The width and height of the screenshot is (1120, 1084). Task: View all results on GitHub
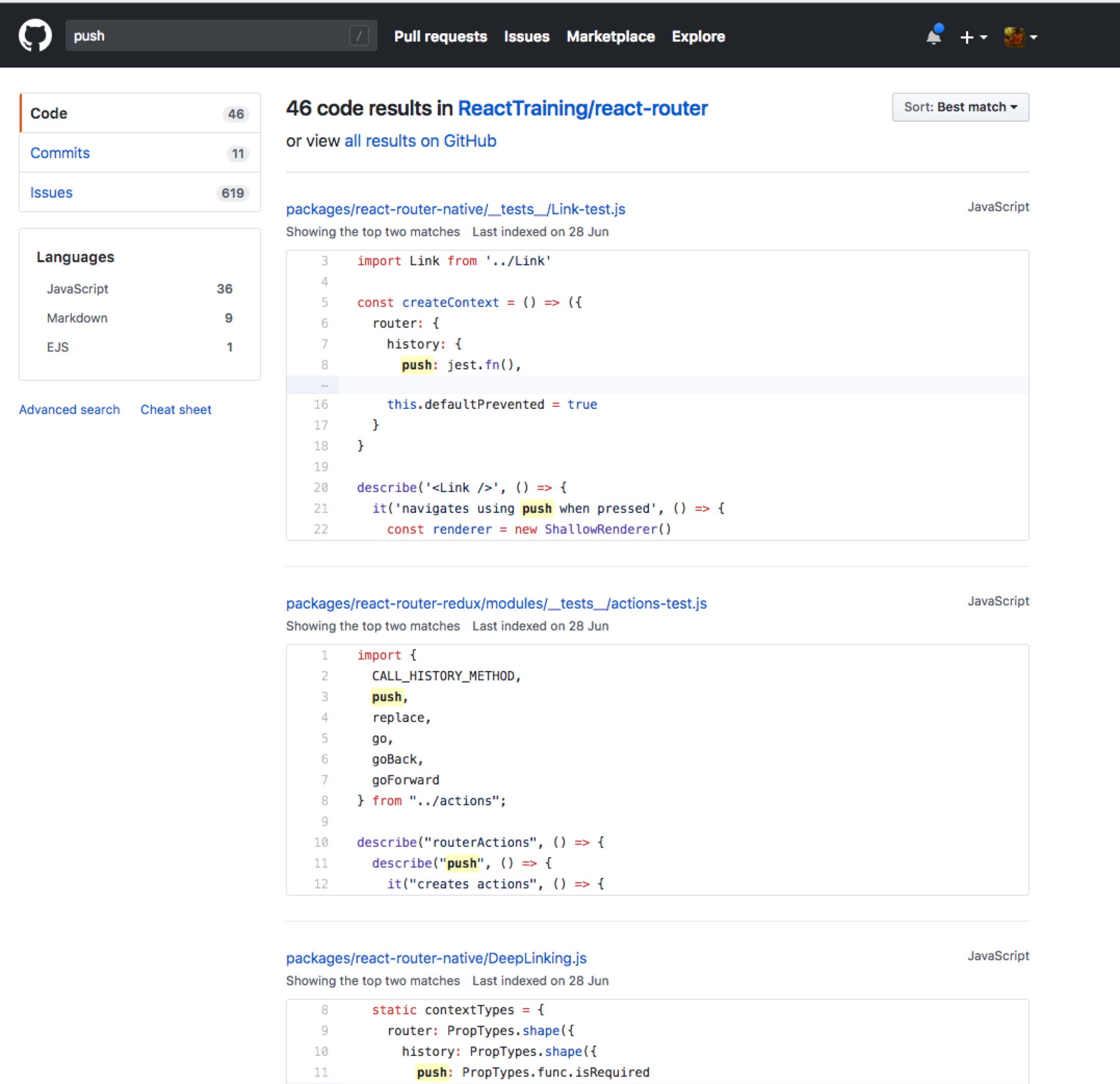pos(420,140)
